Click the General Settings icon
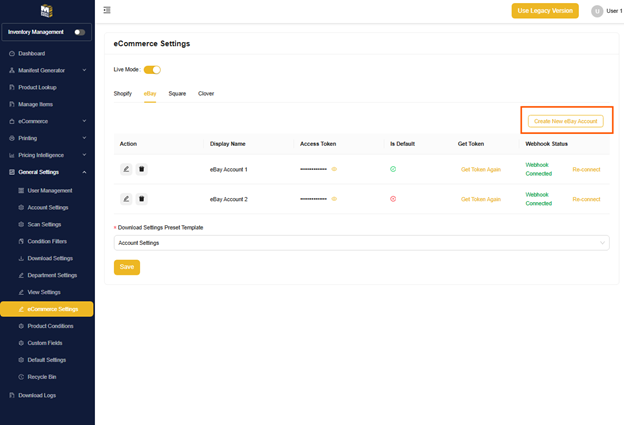Screen dimensions: 624x425 (x=12, y=172)
